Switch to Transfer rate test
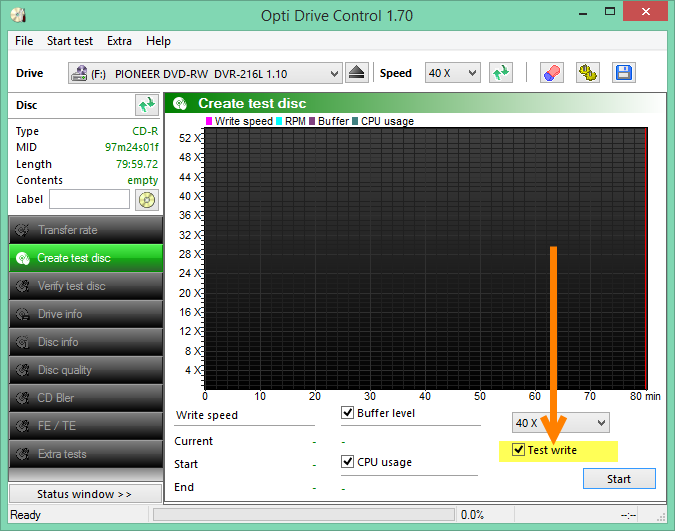 tap(86, 230)
